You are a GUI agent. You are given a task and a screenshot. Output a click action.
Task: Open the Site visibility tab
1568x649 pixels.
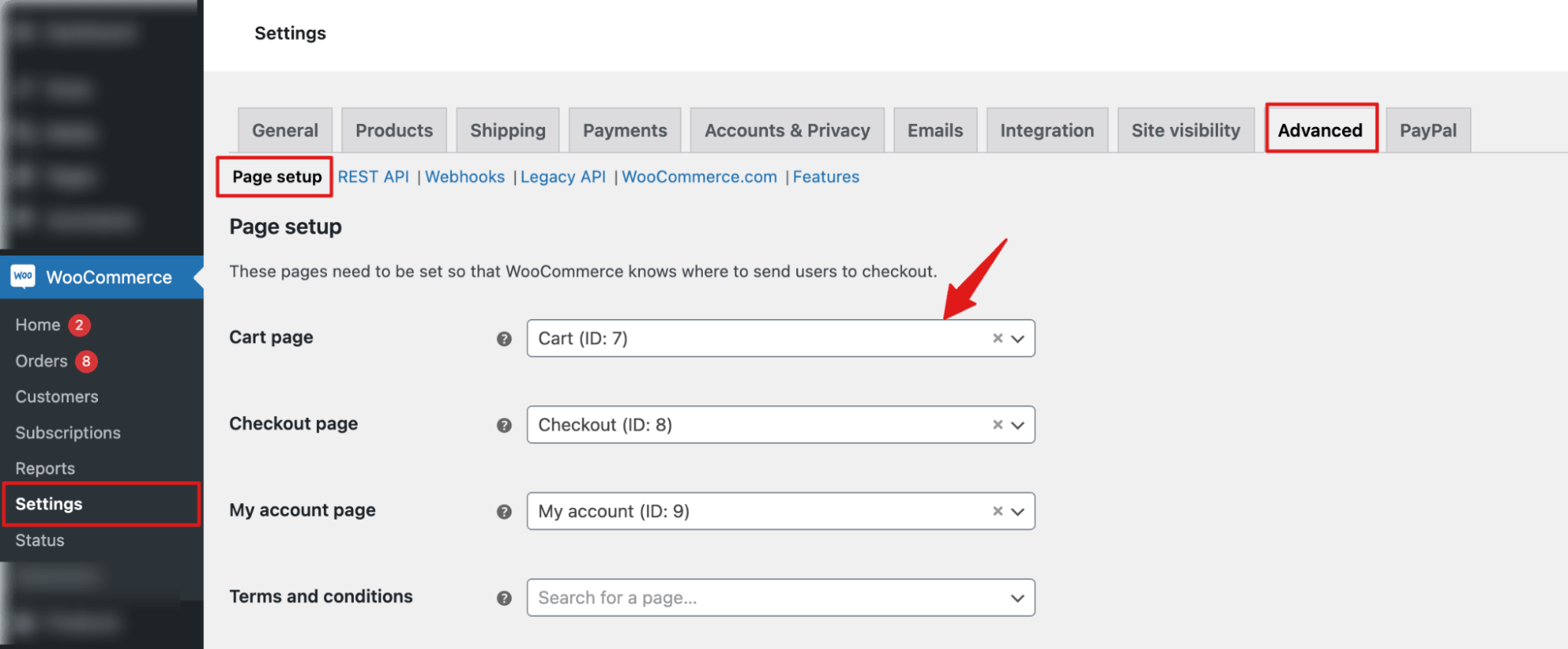coord(1185,129)
